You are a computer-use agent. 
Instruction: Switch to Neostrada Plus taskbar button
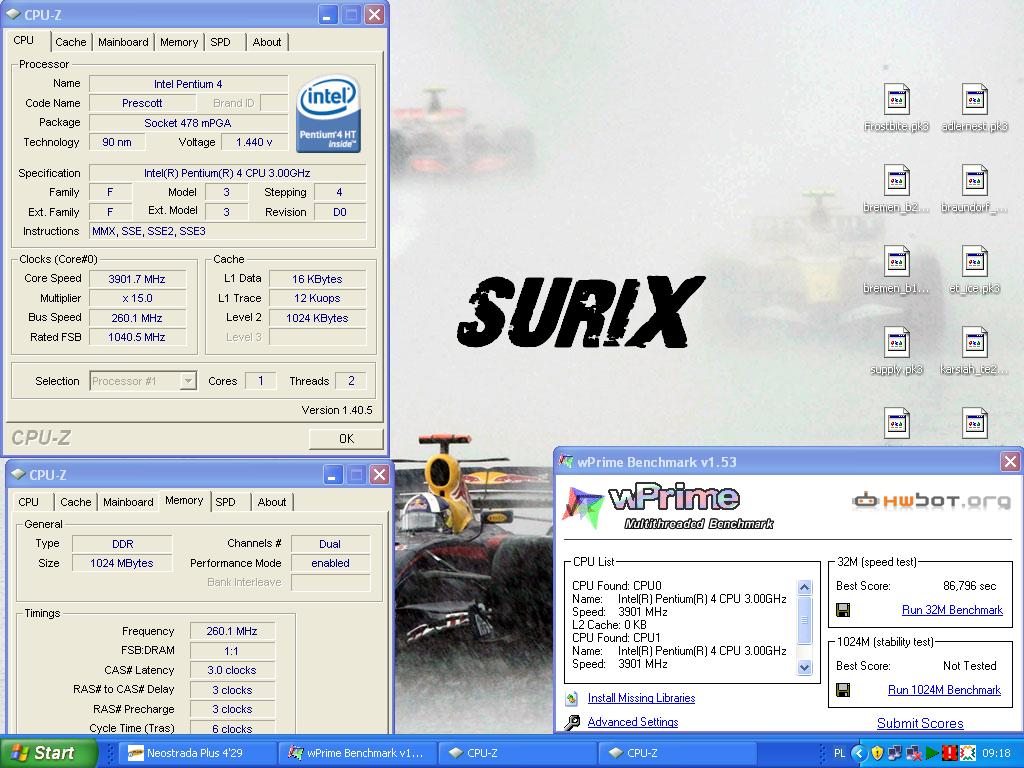click(x=199, y=753)
